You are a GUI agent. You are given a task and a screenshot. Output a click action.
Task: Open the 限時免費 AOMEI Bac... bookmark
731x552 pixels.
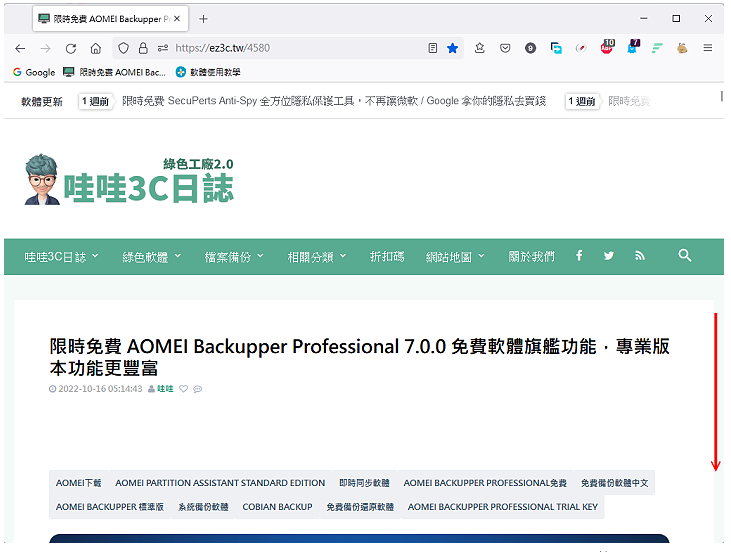[115, 72]
